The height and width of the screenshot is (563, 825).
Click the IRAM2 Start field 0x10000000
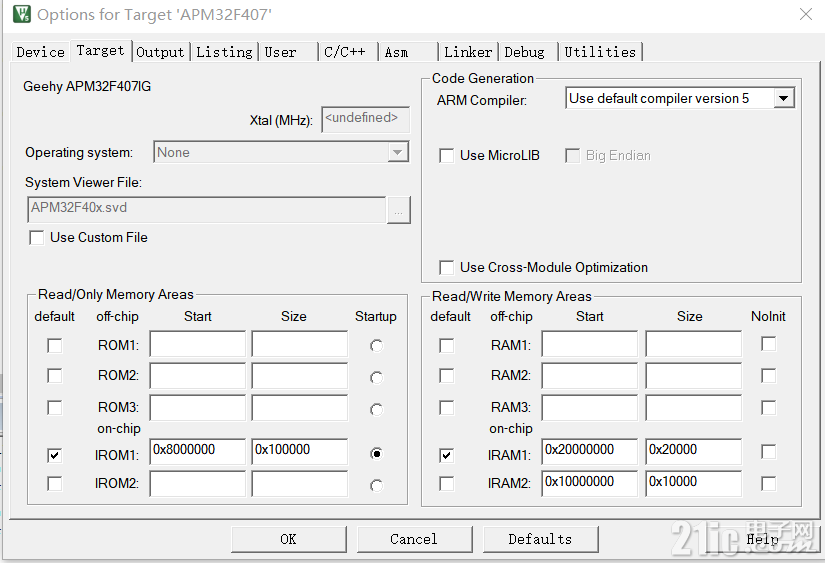(590, 484)
